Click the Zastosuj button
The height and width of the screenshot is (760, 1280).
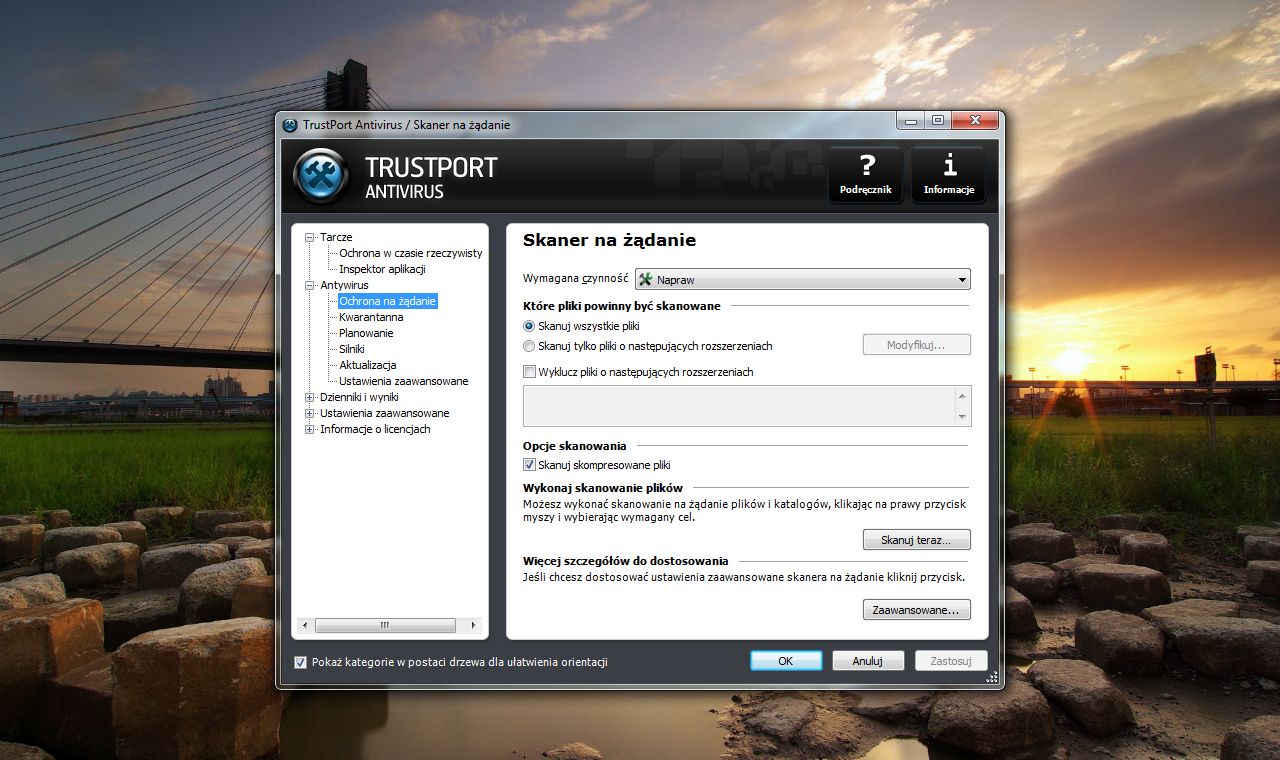[951, 661]
